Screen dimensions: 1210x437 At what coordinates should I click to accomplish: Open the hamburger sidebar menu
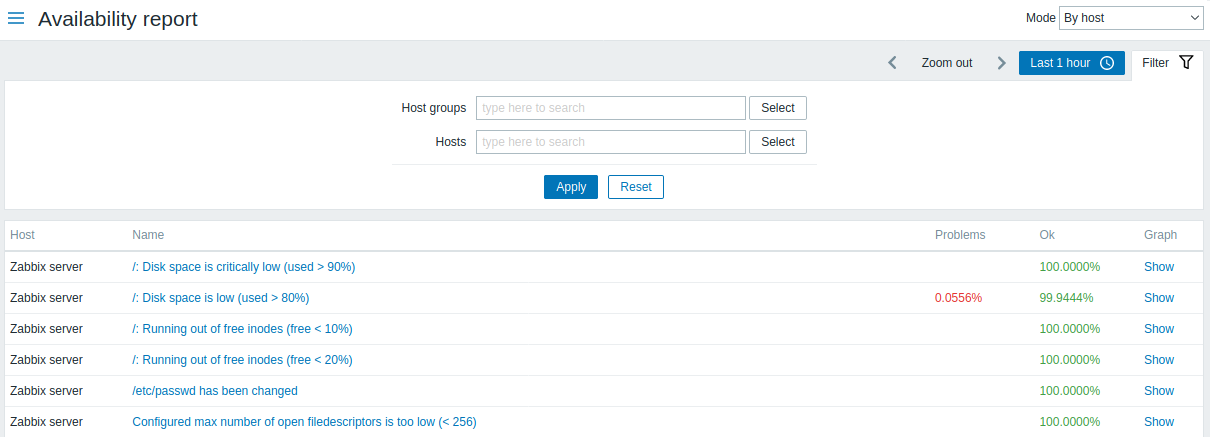16,18
